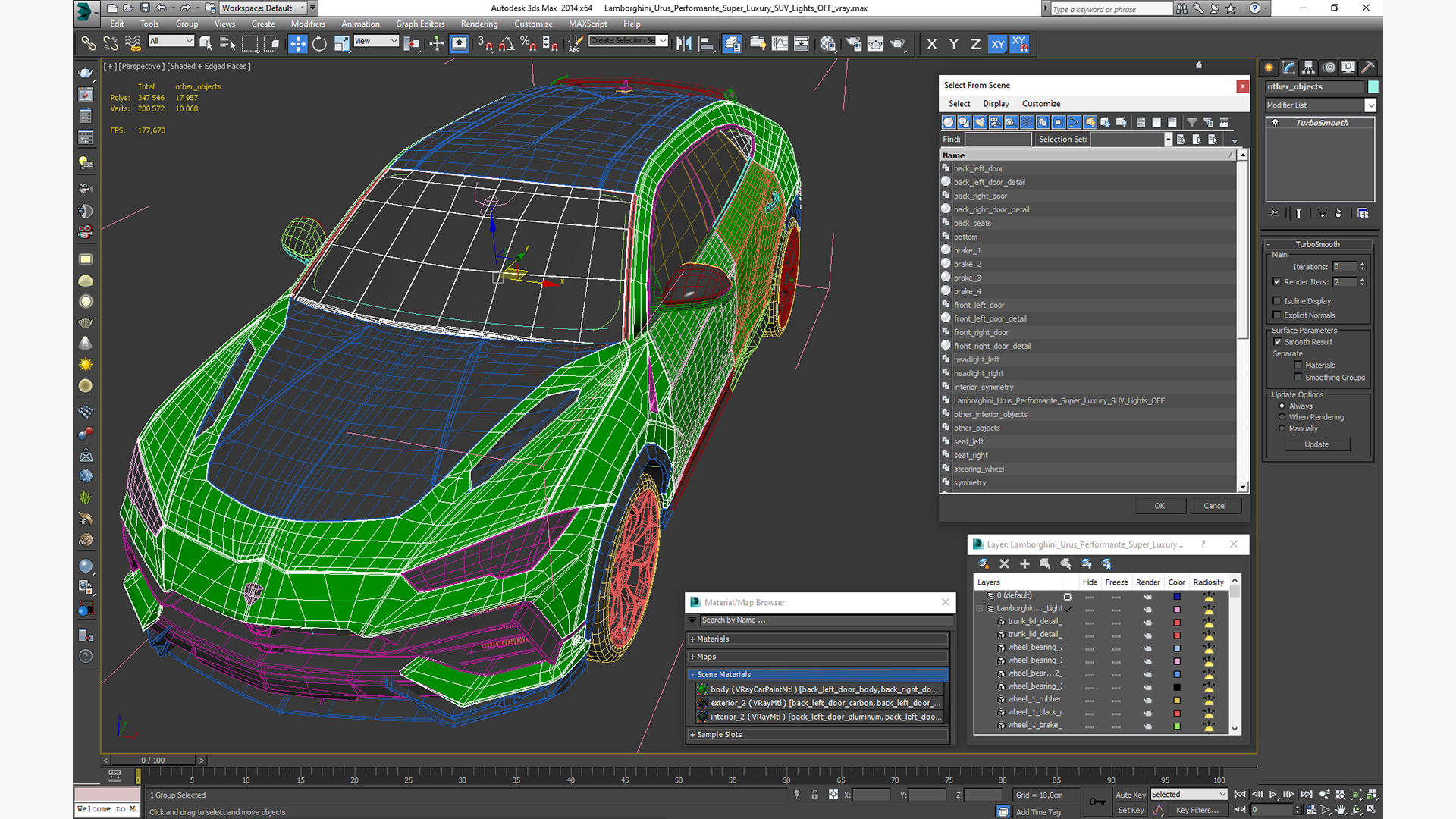Check Separate by Smoothing Groups
The image size is (1456, 819).
[x=1299, y=378]
